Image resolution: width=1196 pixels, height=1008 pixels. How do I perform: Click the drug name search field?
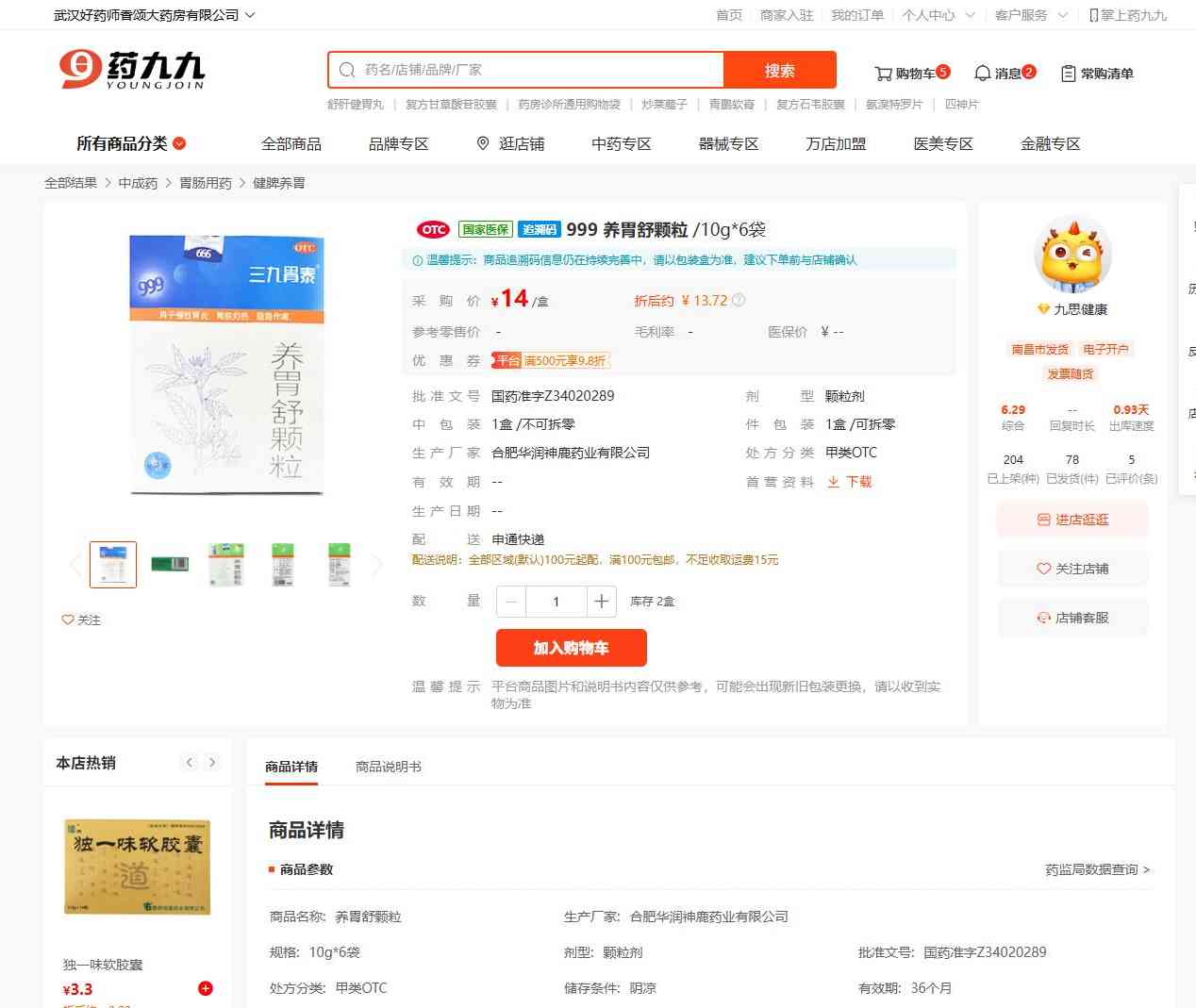tap(538, 70)
